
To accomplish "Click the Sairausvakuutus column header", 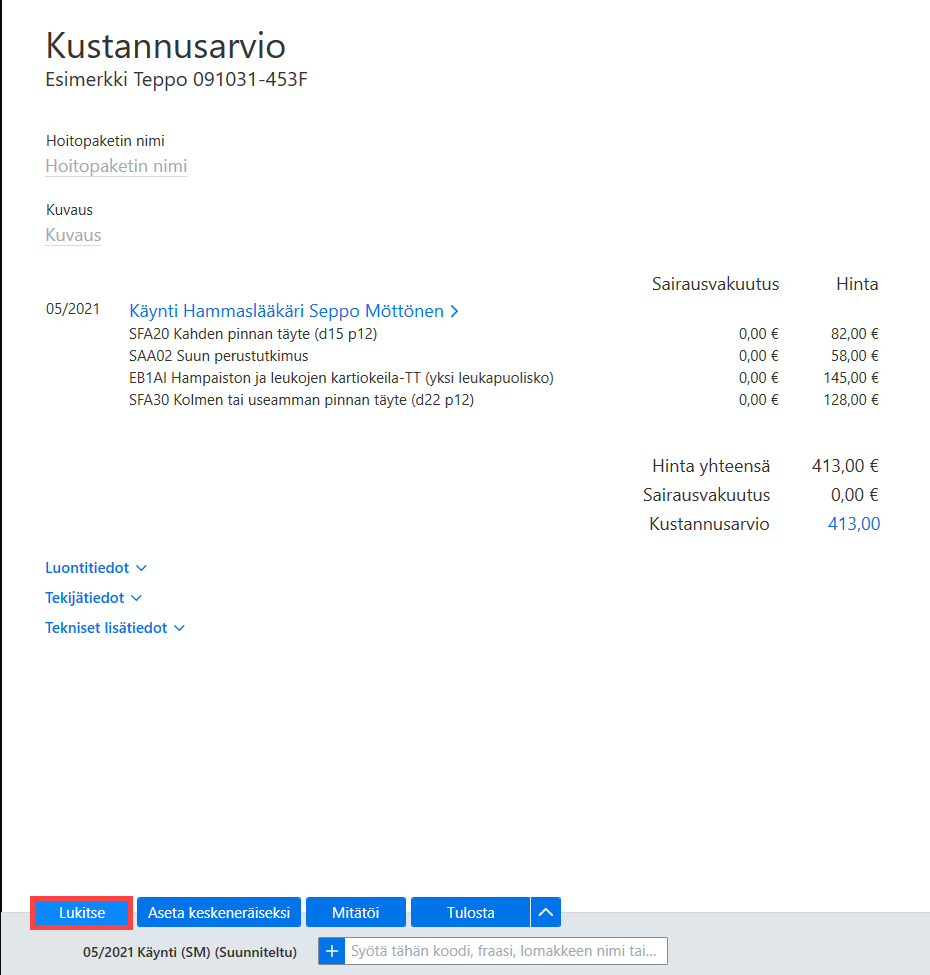I will pos(715,284).
